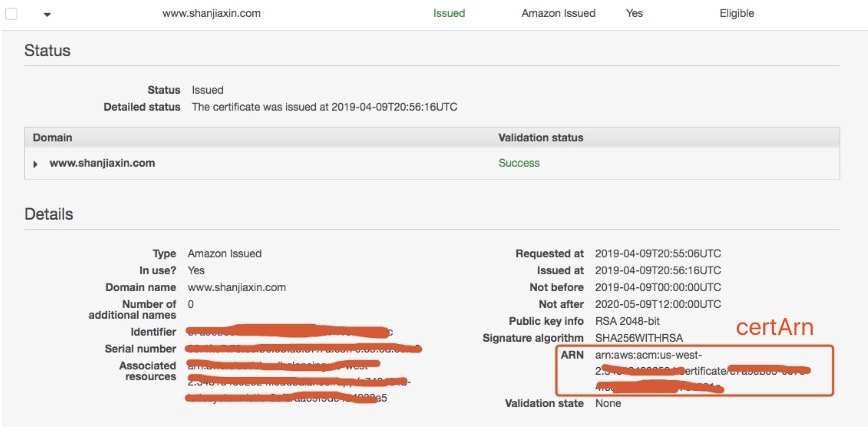
Task: Click the Not after date 2020-05-09T12:00:00UTC
Action: click(658, 304)
